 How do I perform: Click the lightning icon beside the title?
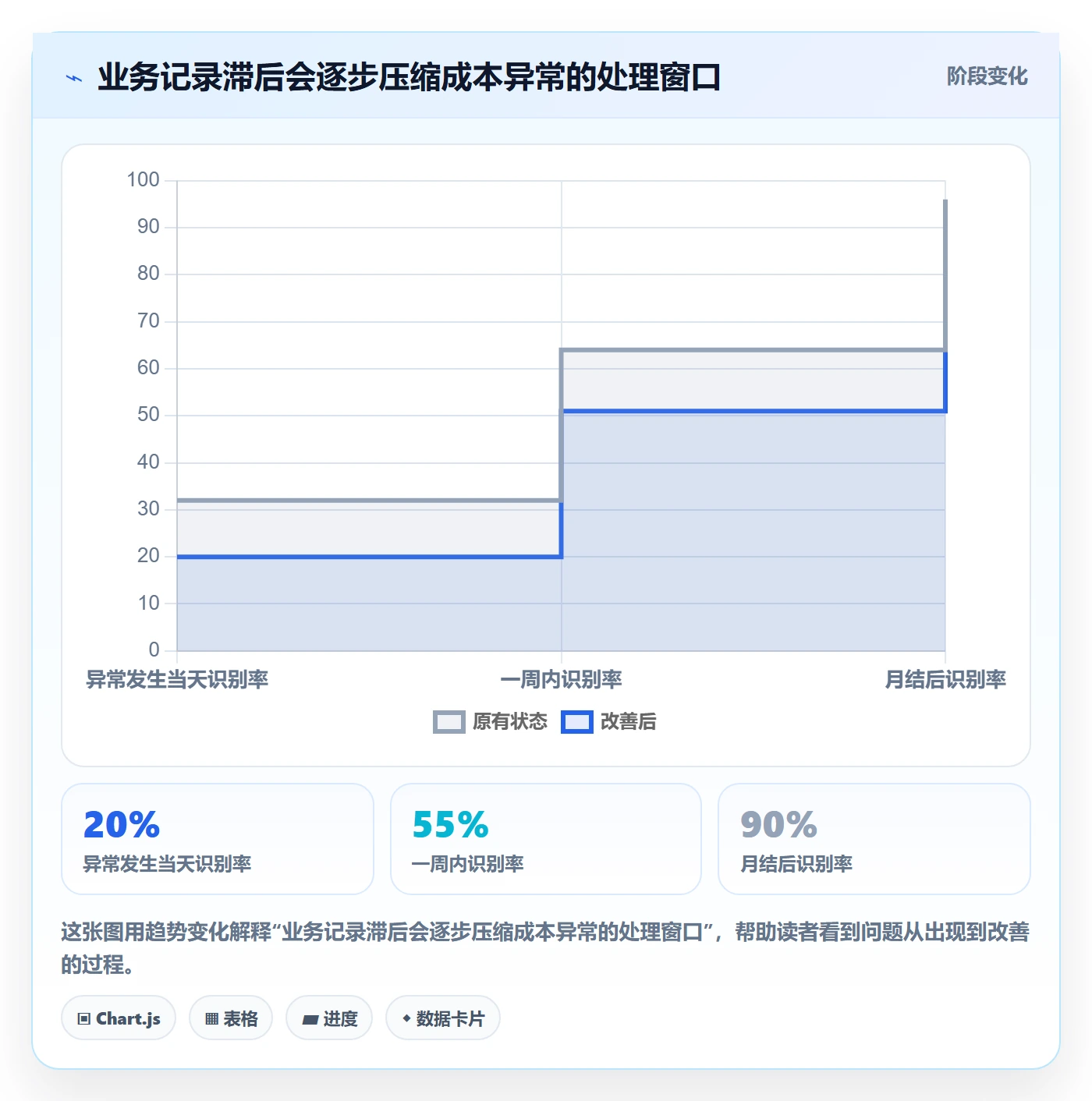click(x=74, y=78)
